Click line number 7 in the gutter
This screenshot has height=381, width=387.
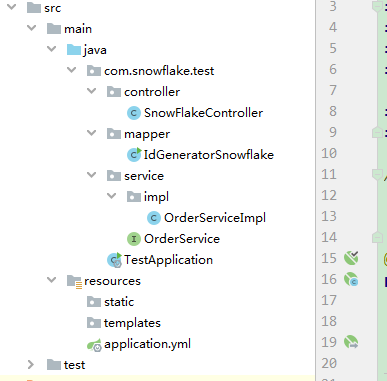point(333,90)
